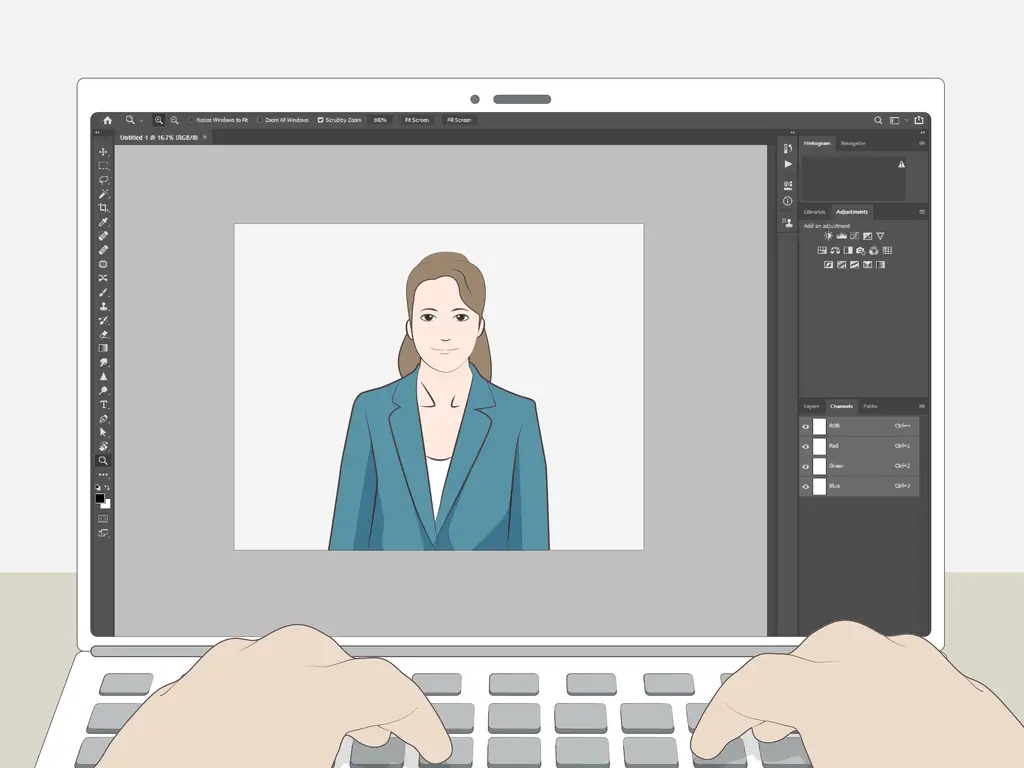
Task: Open the Histogram panel options menu
Action: click(x=922, y=143)
